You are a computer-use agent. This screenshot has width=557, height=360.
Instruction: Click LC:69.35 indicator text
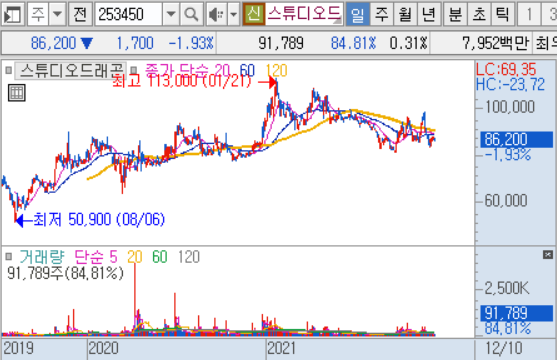(x=506, y=69)
